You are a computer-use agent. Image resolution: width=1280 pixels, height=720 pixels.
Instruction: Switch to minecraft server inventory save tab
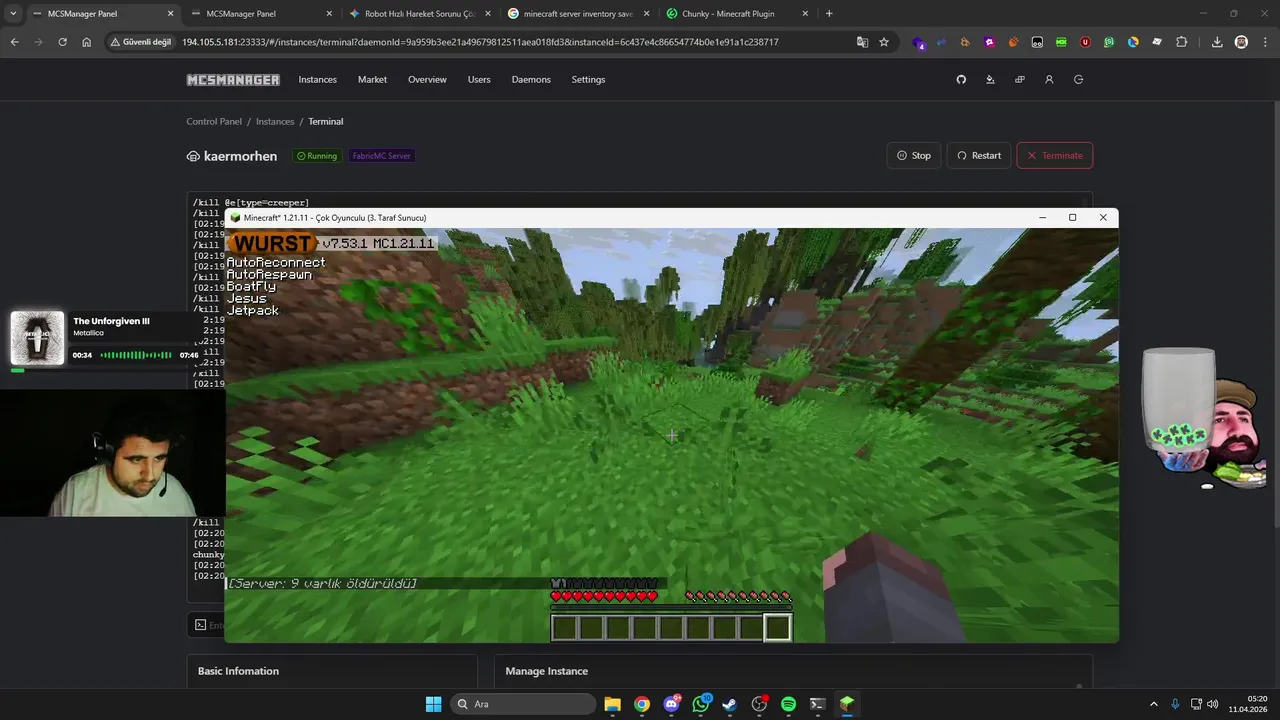point(577,14)
